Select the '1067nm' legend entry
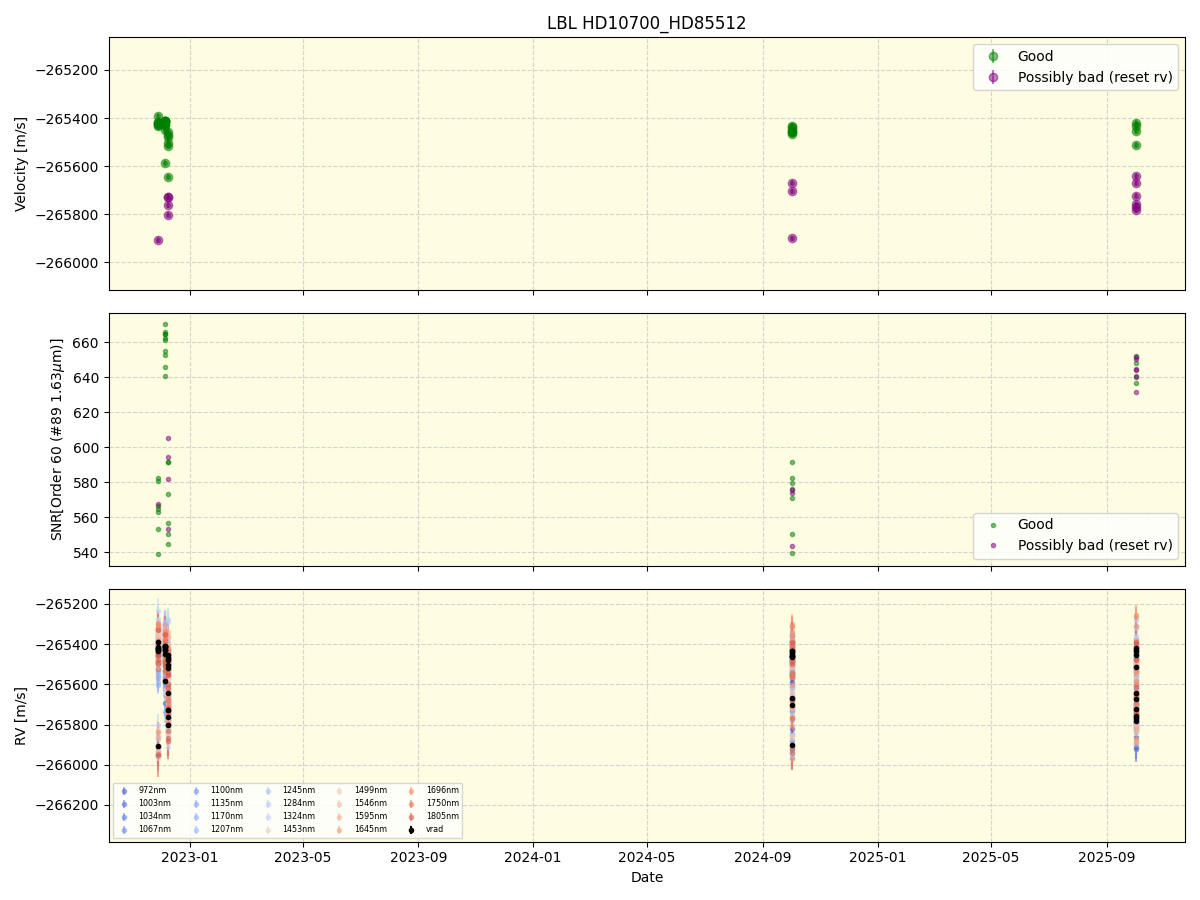The width and height of the screenshot is (1200, 900). (154, 829)
